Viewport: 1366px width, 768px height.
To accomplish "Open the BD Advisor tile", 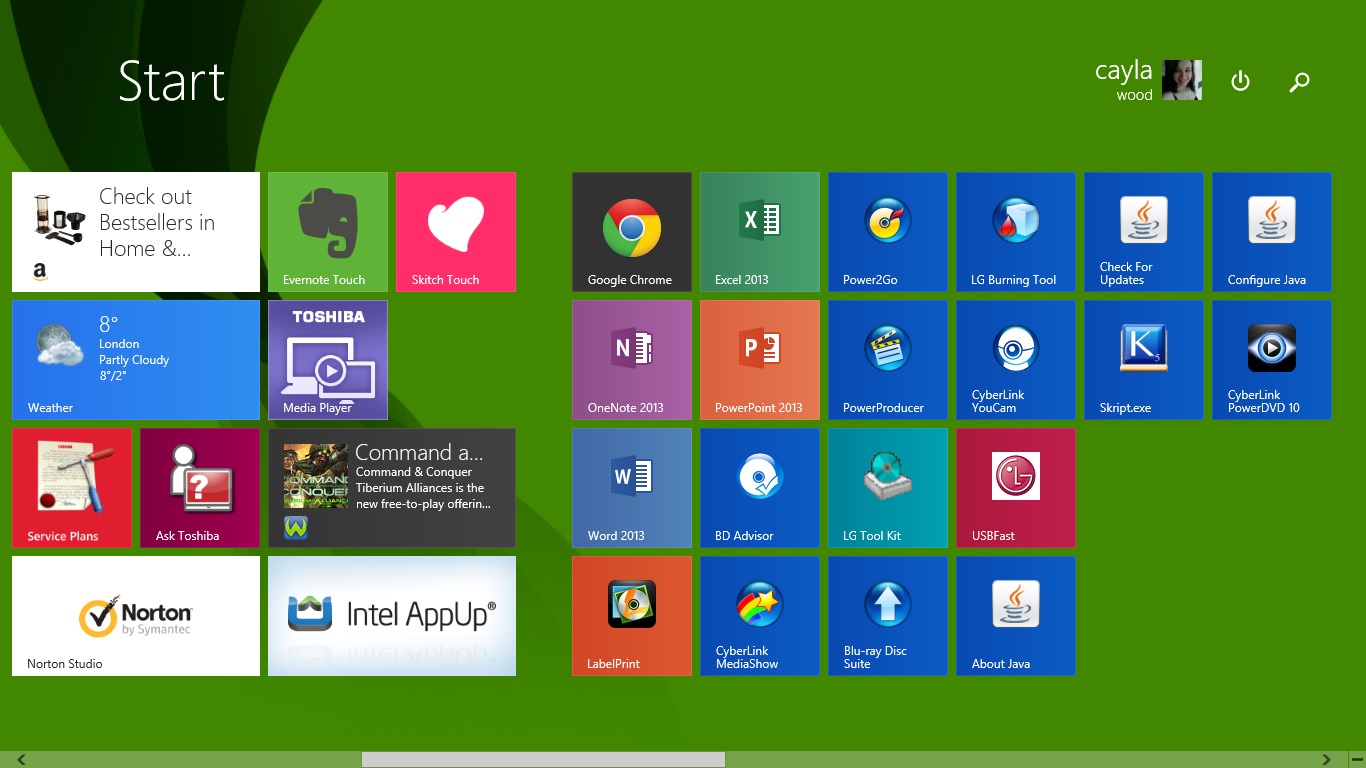I will pos(760,488).
